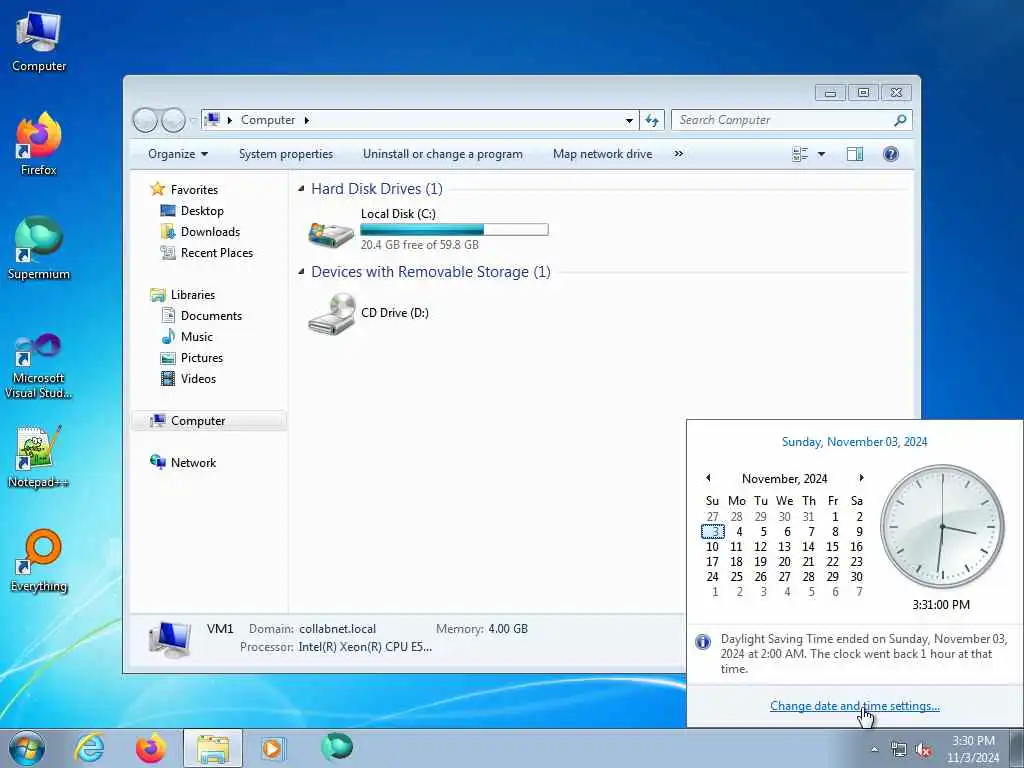Click Computer in the address bar breadcrumb

tap(268, 120)
